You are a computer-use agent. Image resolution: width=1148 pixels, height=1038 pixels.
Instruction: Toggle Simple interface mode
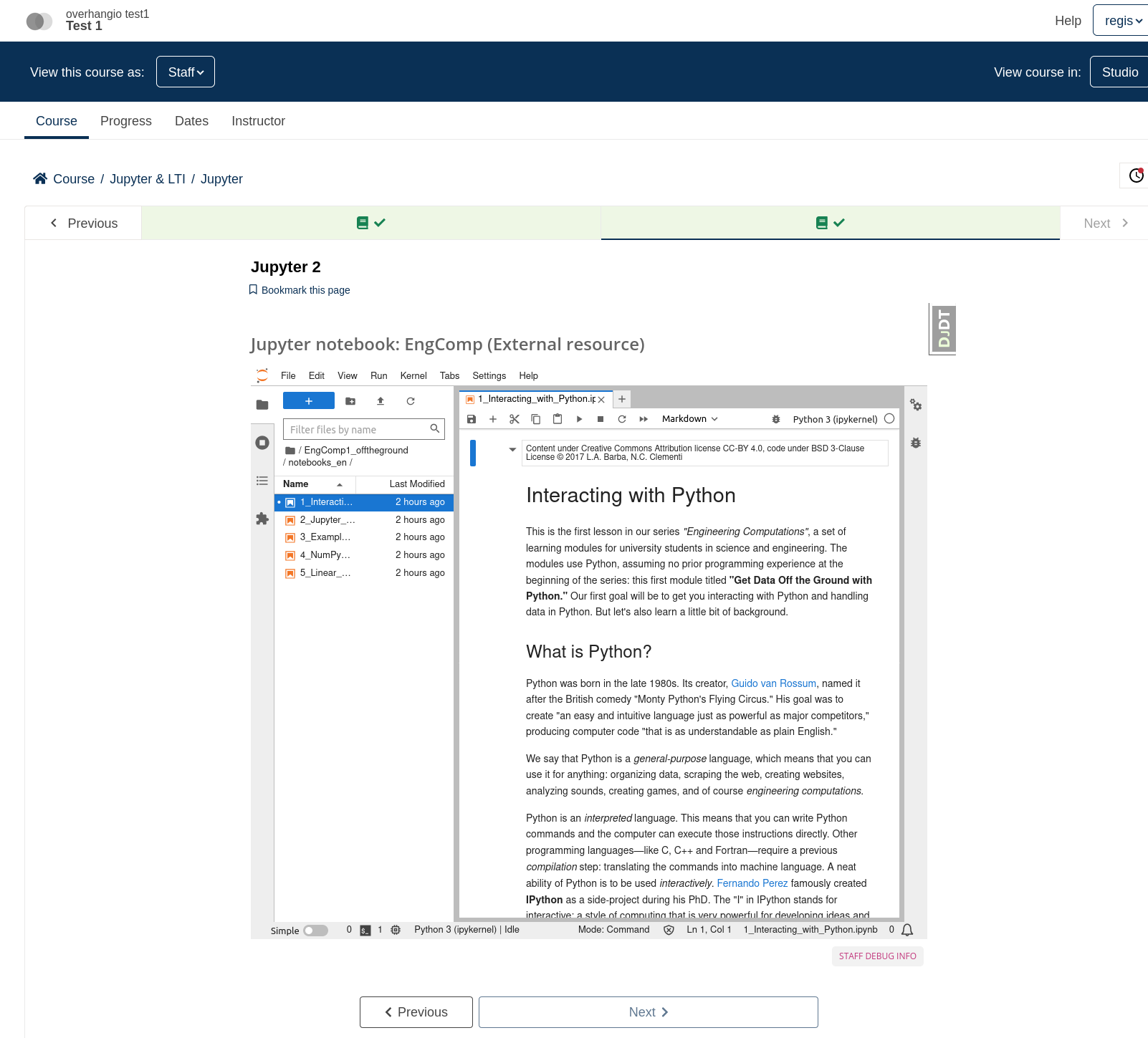(x=315, y=930)
